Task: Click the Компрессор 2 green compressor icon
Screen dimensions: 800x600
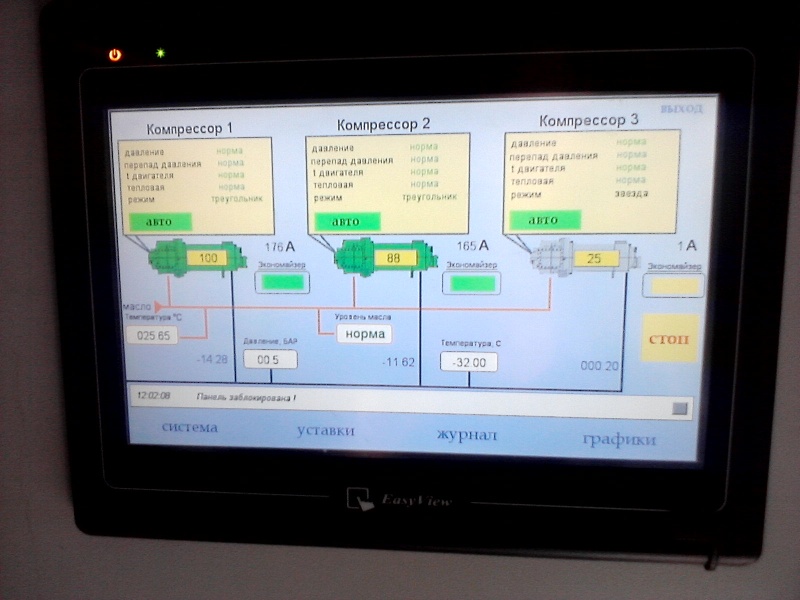Action: pyautogui.click(x=385, y=258)
